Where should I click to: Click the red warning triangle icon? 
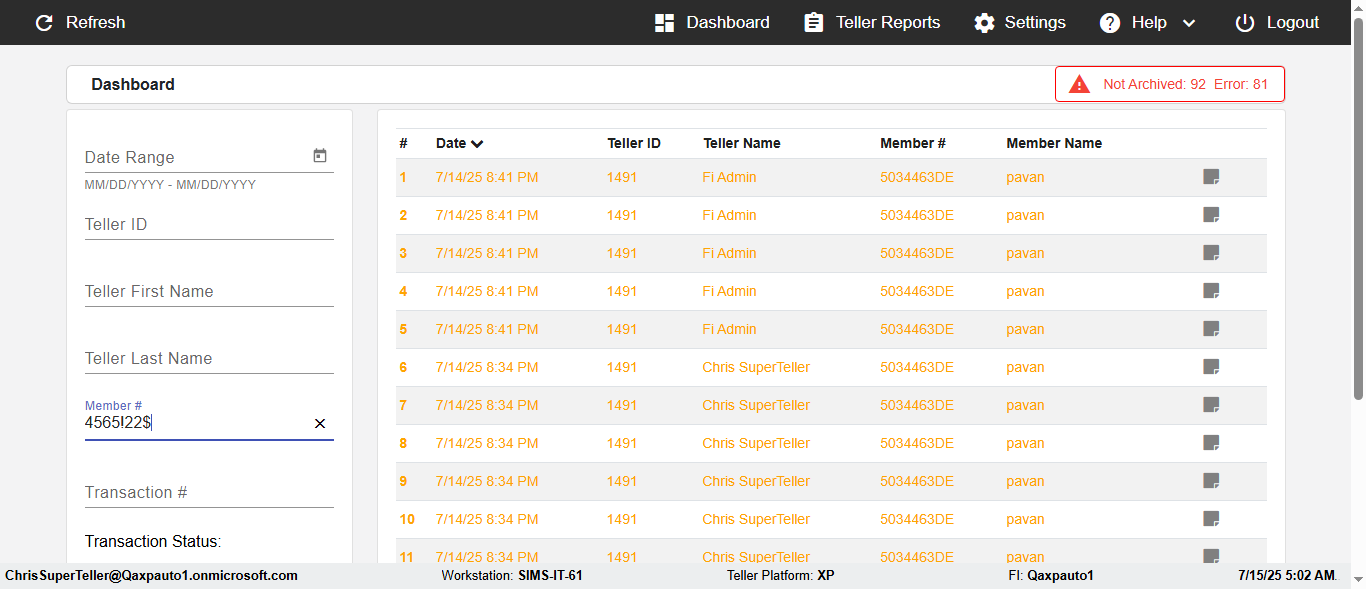[1079, 84]
